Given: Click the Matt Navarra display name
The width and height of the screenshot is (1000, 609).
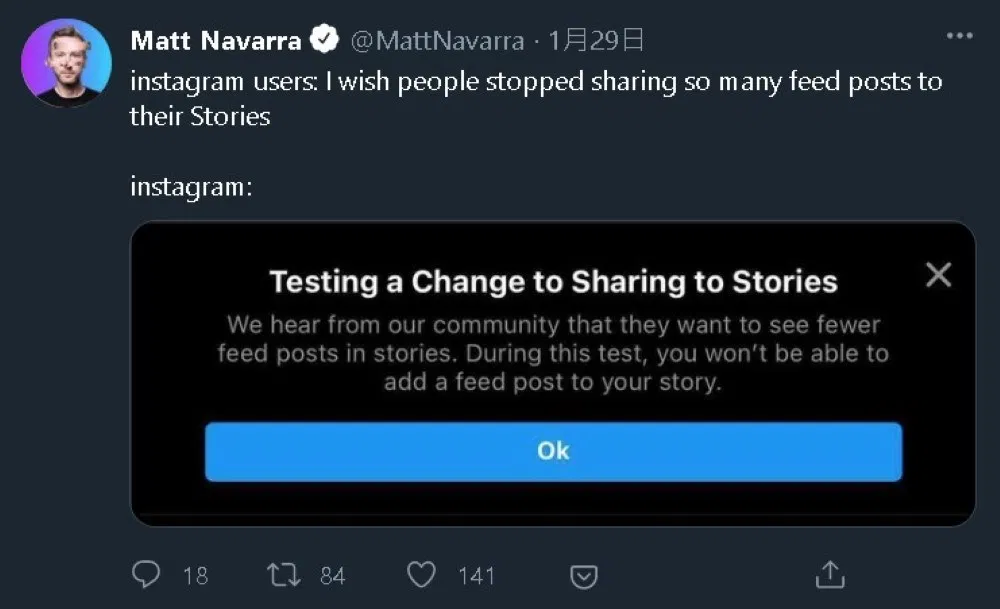Looking at the screenshot, I should (x=215, y=40).
